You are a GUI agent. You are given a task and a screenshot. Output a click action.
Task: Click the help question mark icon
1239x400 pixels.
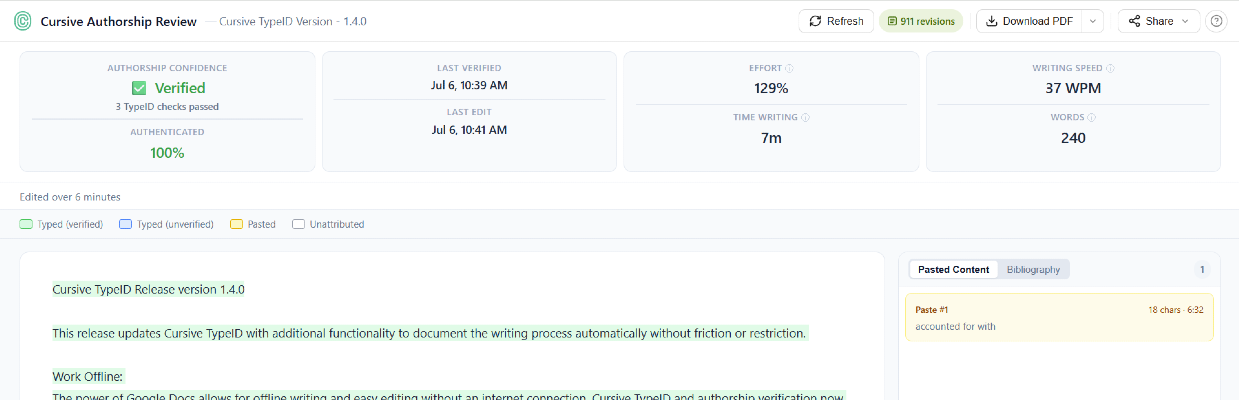pos(1217,21)
